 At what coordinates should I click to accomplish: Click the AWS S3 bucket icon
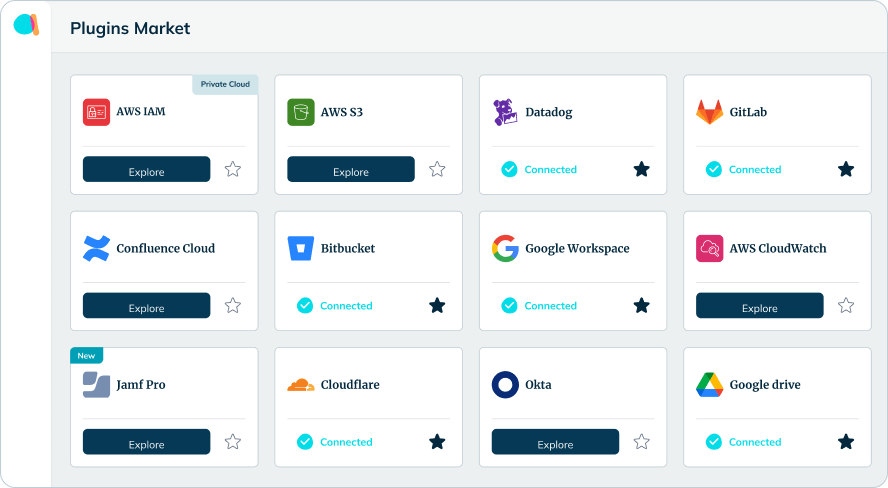click(x=301, y=112)
